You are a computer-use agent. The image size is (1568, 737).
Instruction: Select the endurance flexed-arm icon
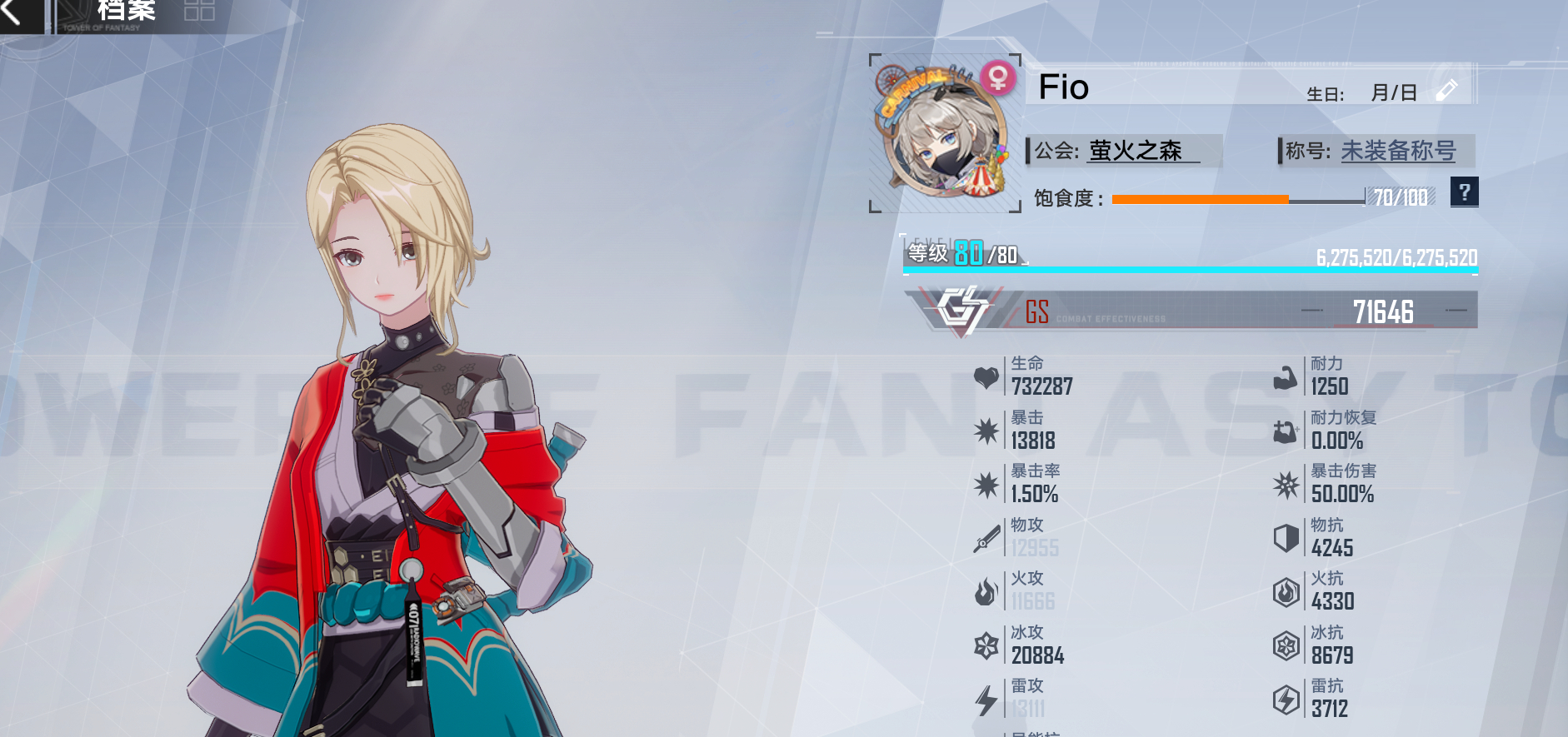[x=1286, y=378]
